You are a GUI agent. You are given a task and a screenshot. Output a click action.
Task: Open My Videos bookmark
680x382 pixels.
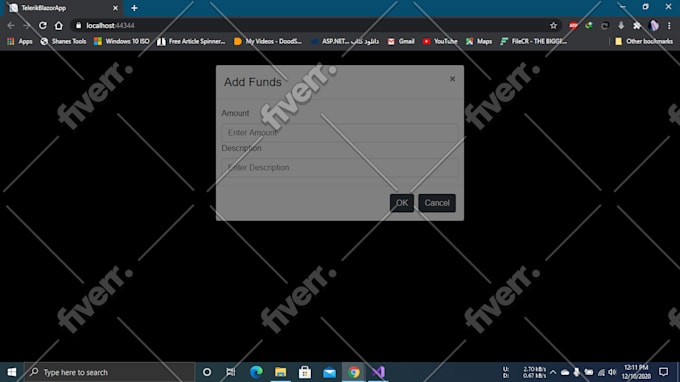click(268, 41)
